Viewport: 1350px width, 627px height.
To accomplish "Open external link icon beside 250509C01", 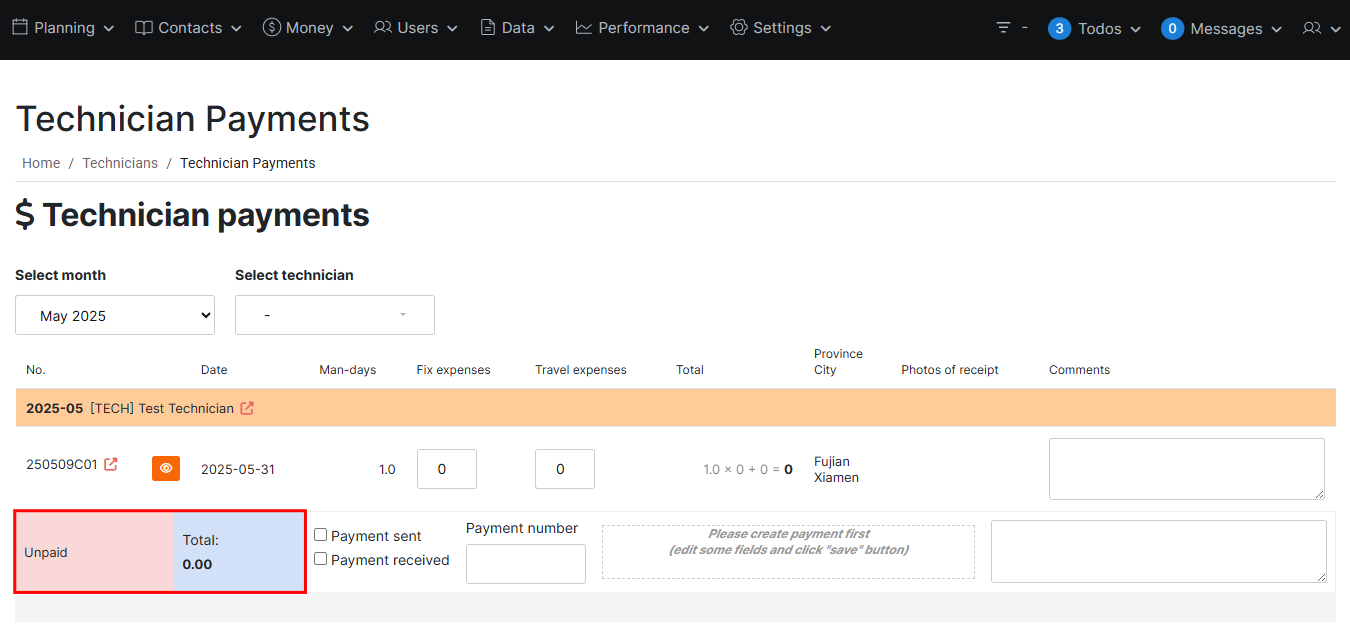I will pos(111,464).
